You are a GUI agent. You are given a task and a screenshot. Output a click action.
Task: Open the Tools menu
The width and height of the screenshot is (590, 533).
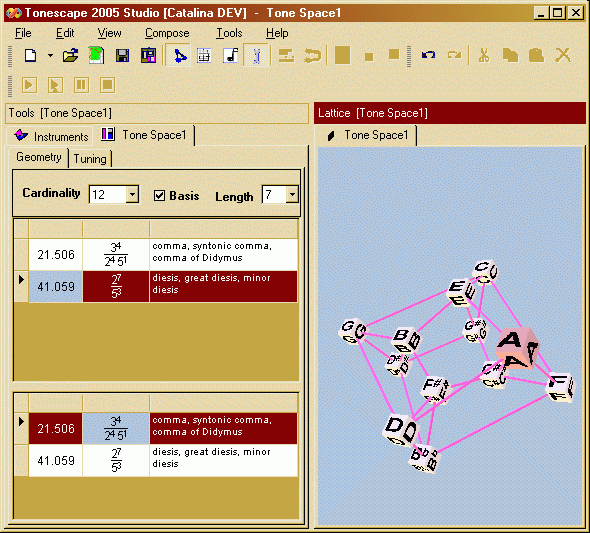229,33
